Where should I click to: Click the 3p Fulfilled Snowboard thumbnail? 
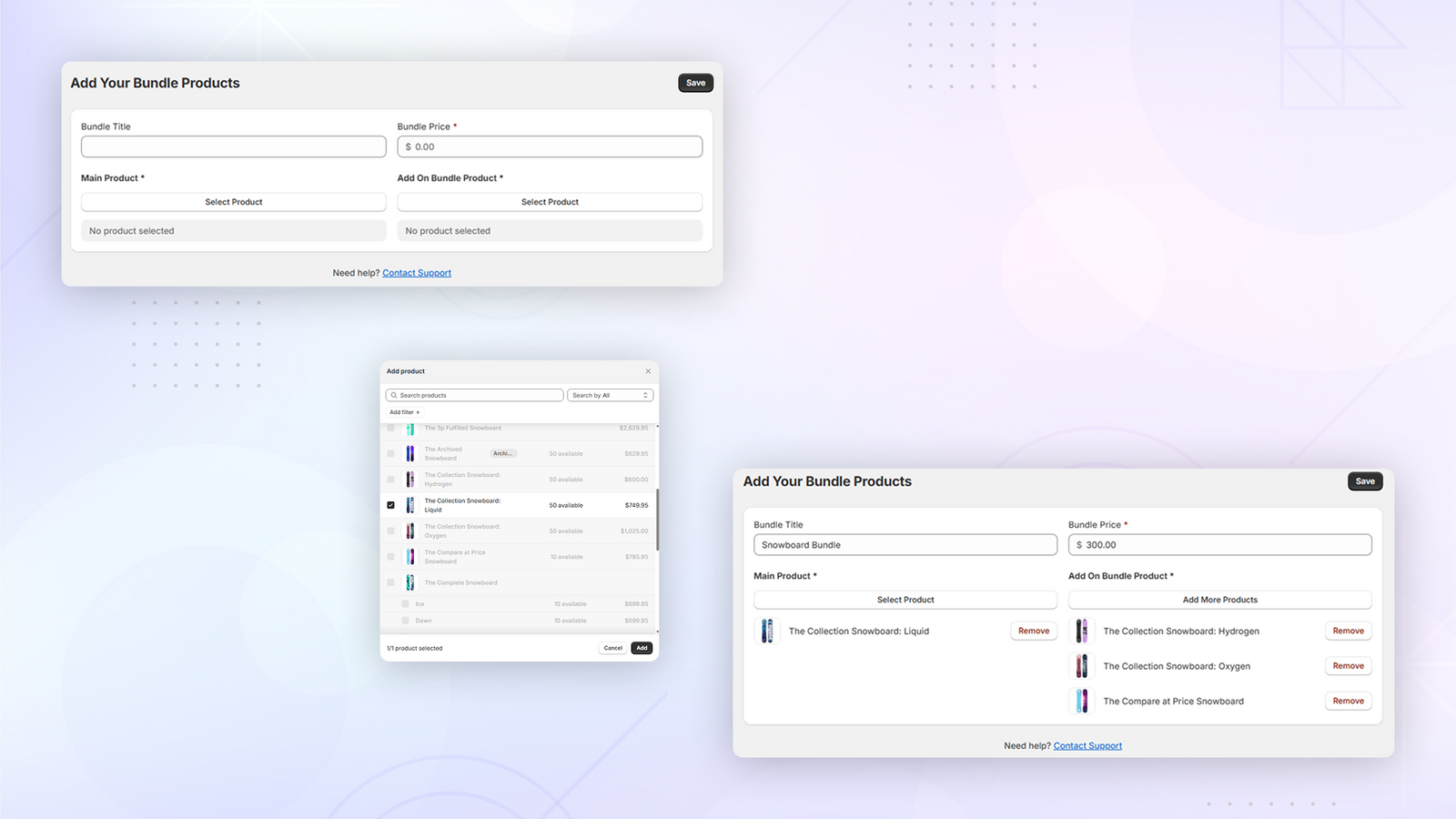410,429
